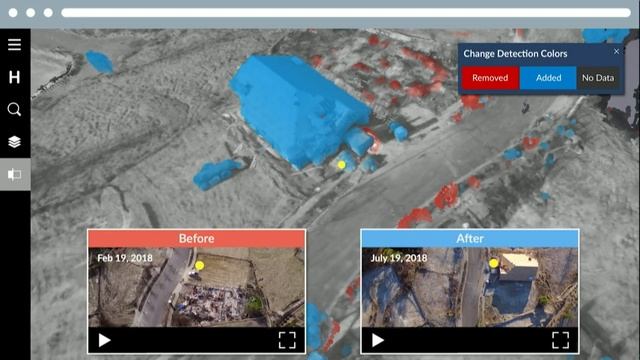Play the Before video

(x=104, y=340)
